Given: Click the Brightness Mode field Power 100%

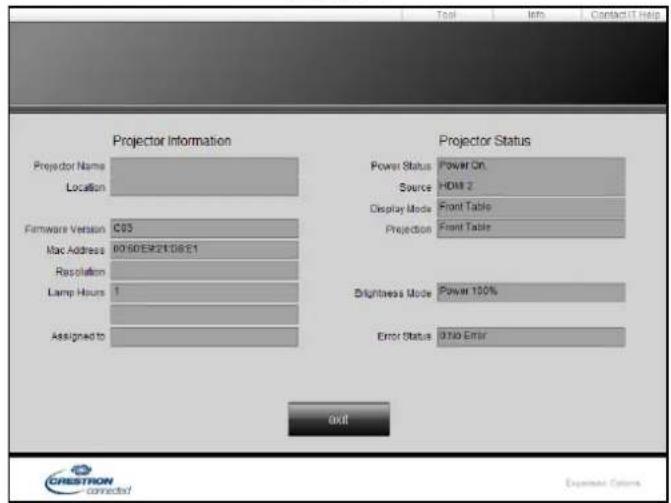Looking at the screenshot, I should tap(531, 292).
